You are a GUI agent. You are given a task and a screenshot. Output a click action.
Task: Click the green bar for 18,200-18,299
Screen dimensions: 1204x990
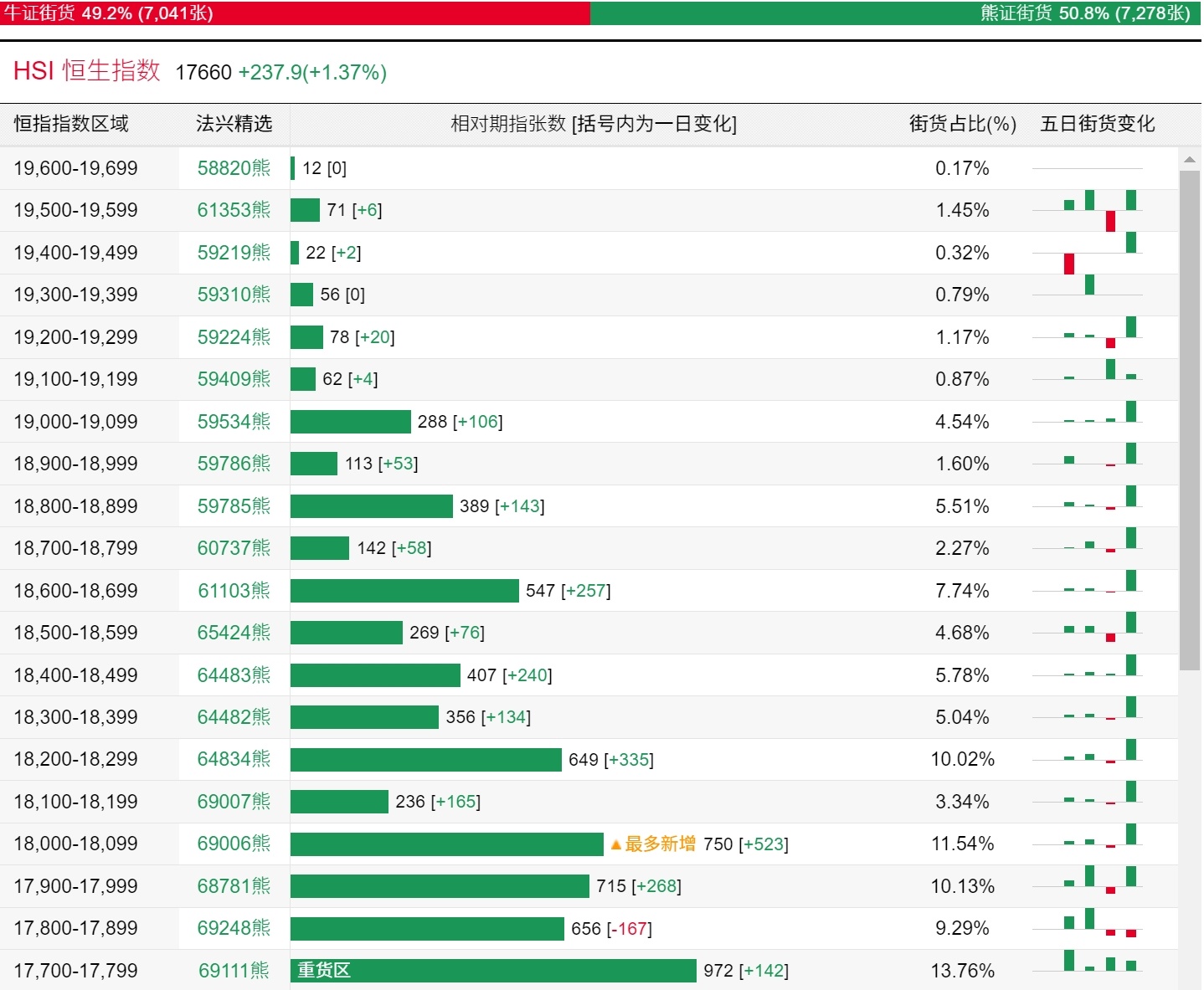[x=426, y=760]
